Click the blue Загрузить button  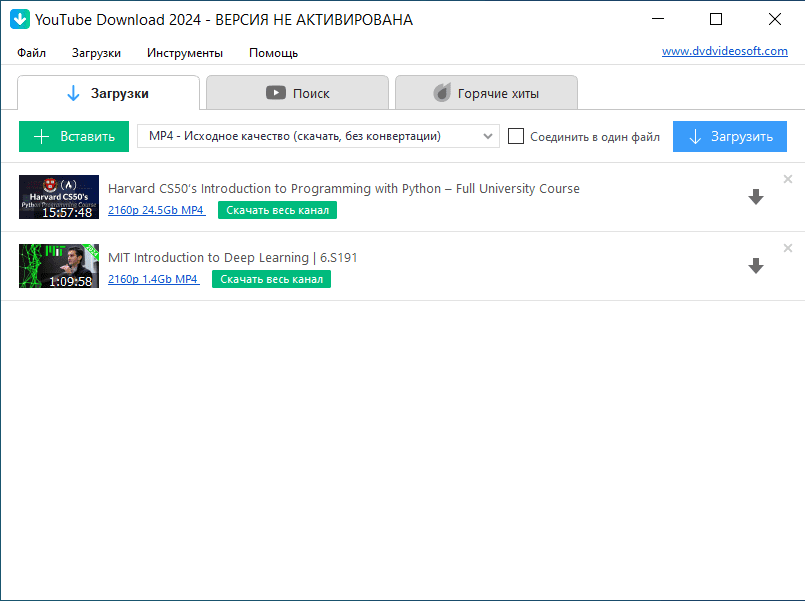(730, 137)
